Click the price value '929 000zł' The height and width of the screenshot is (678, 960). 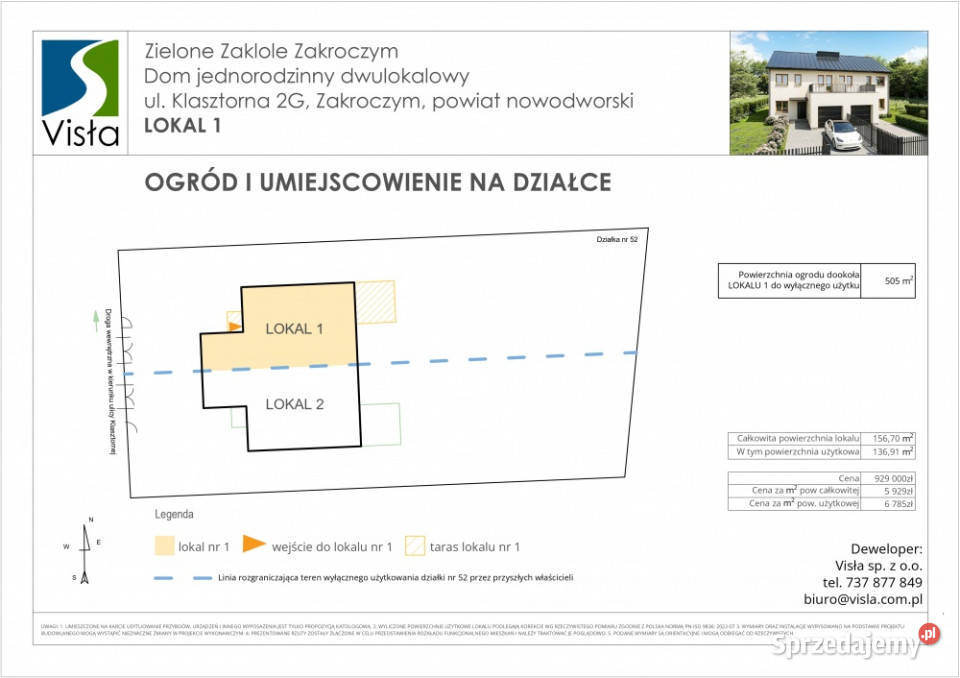point(894,478)
